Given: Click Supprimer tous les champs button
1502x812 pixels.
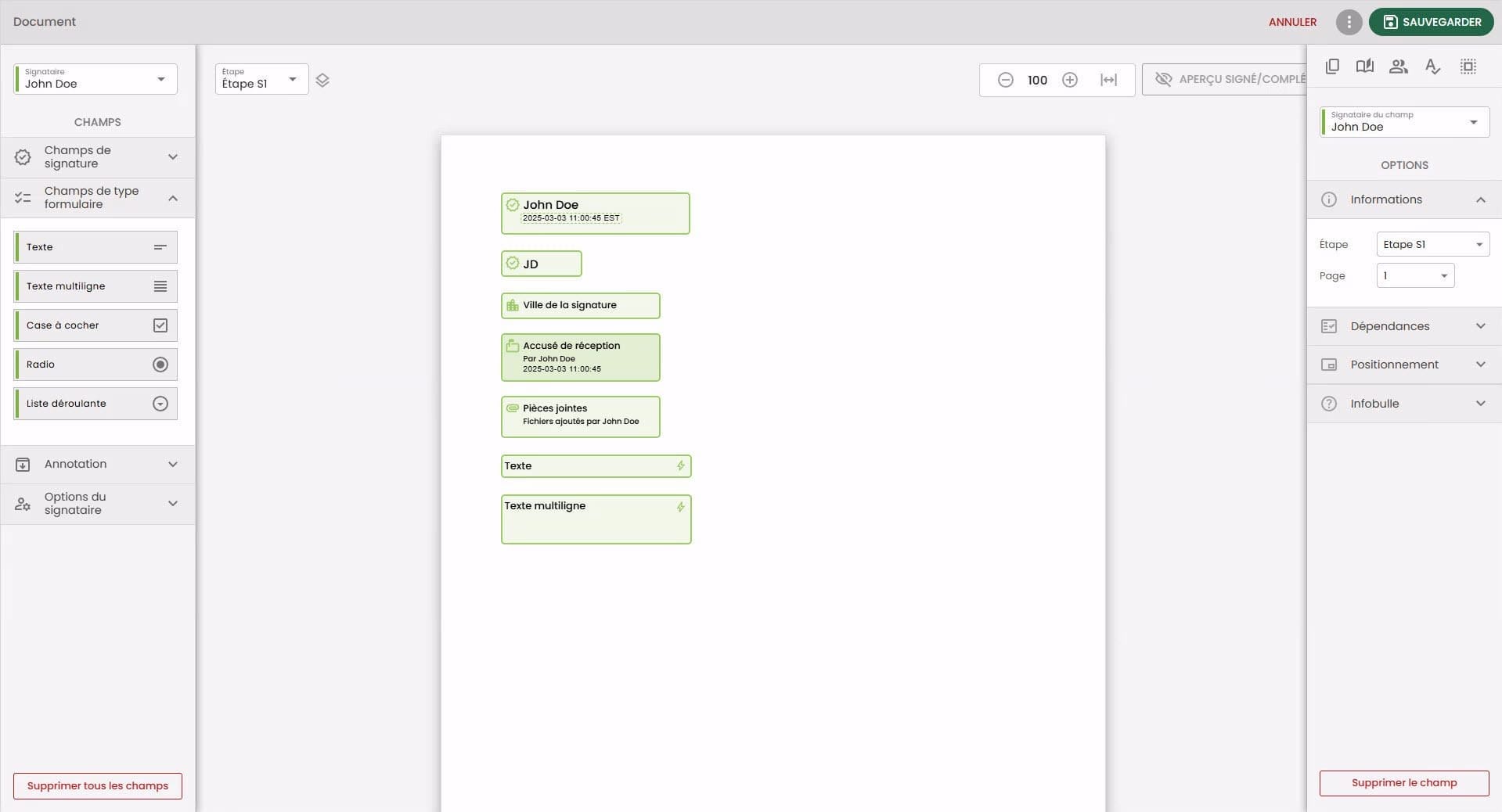Looking at the screenshot, I should 98,785.
